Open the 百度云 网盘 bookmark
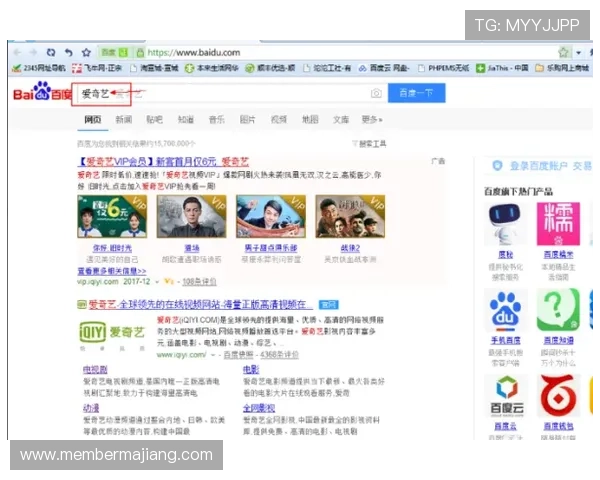600x480 pixels. 384,68
